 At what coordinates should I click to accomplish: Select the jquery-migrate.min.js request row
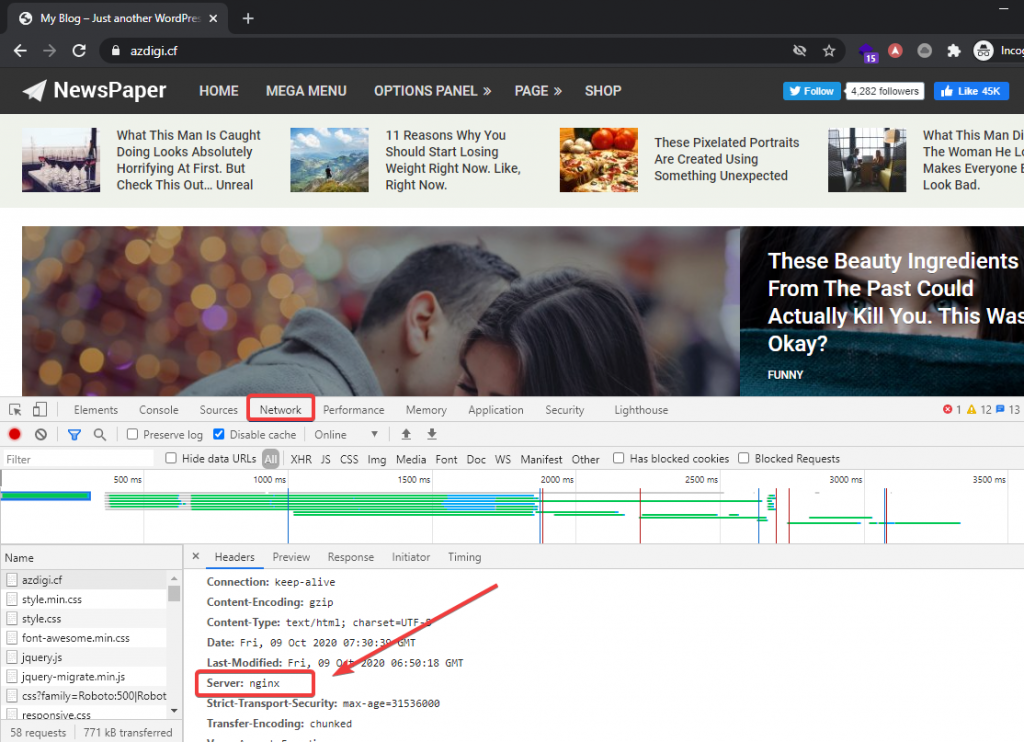(x=85, y=677)
